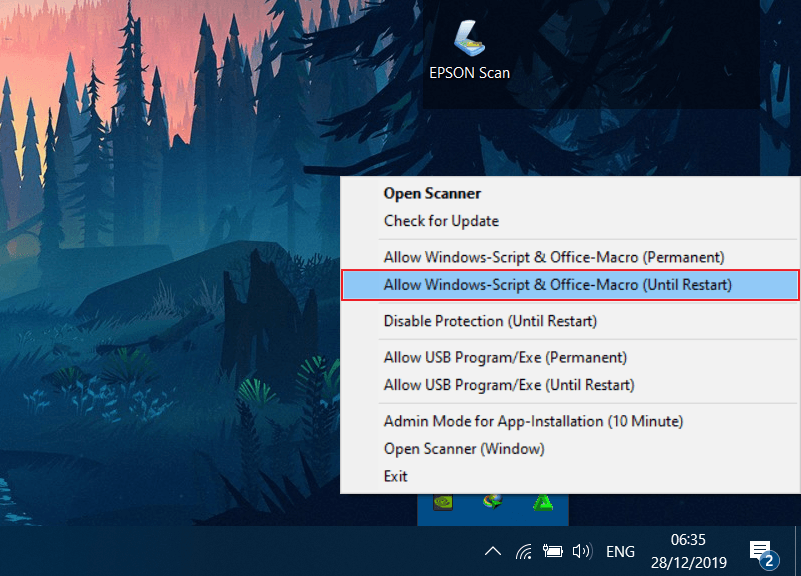This screenshot has width=801, height=576.
Task: Choose Disable Protection (Until Restart)
Action: pos(570,321)
